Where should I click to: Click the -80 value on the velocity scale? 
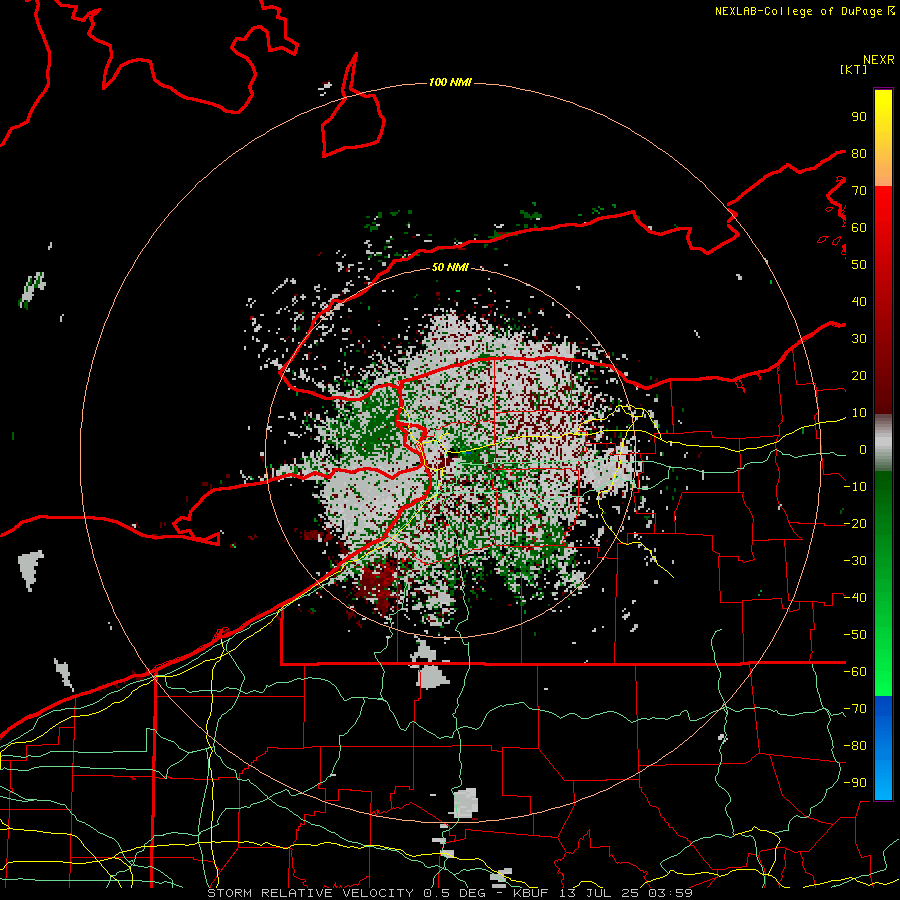[855, 746]
